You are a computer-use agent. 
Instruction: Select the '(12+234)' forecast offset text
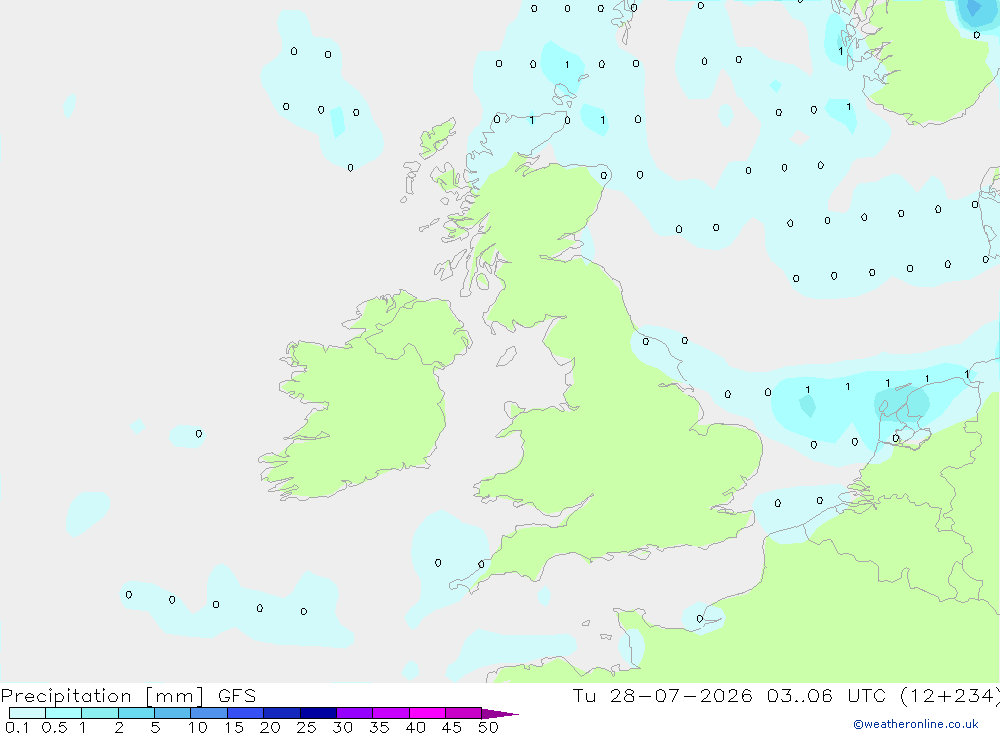point(950,696)
